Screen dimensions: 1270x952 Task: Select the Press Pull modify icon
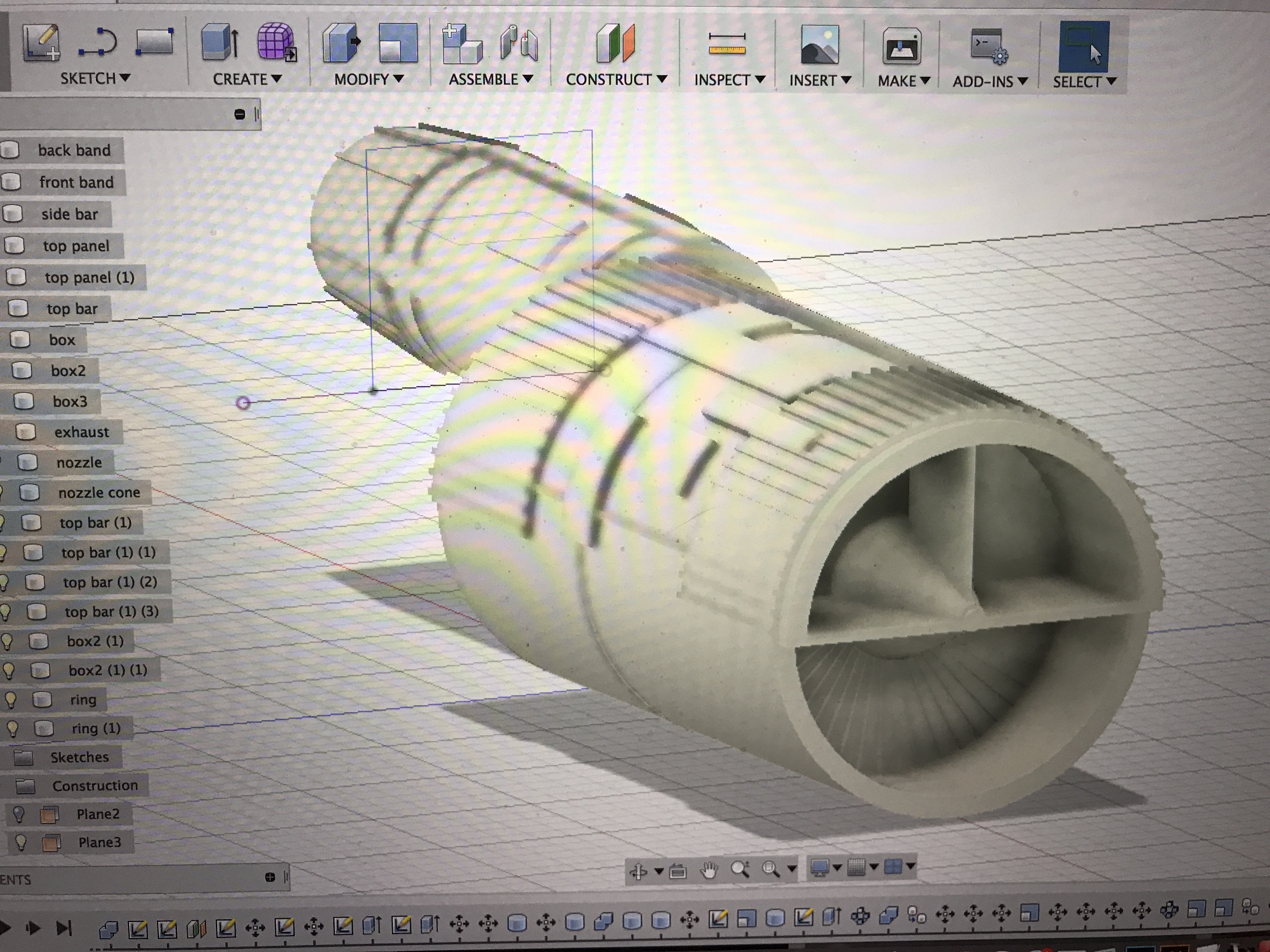341,42
